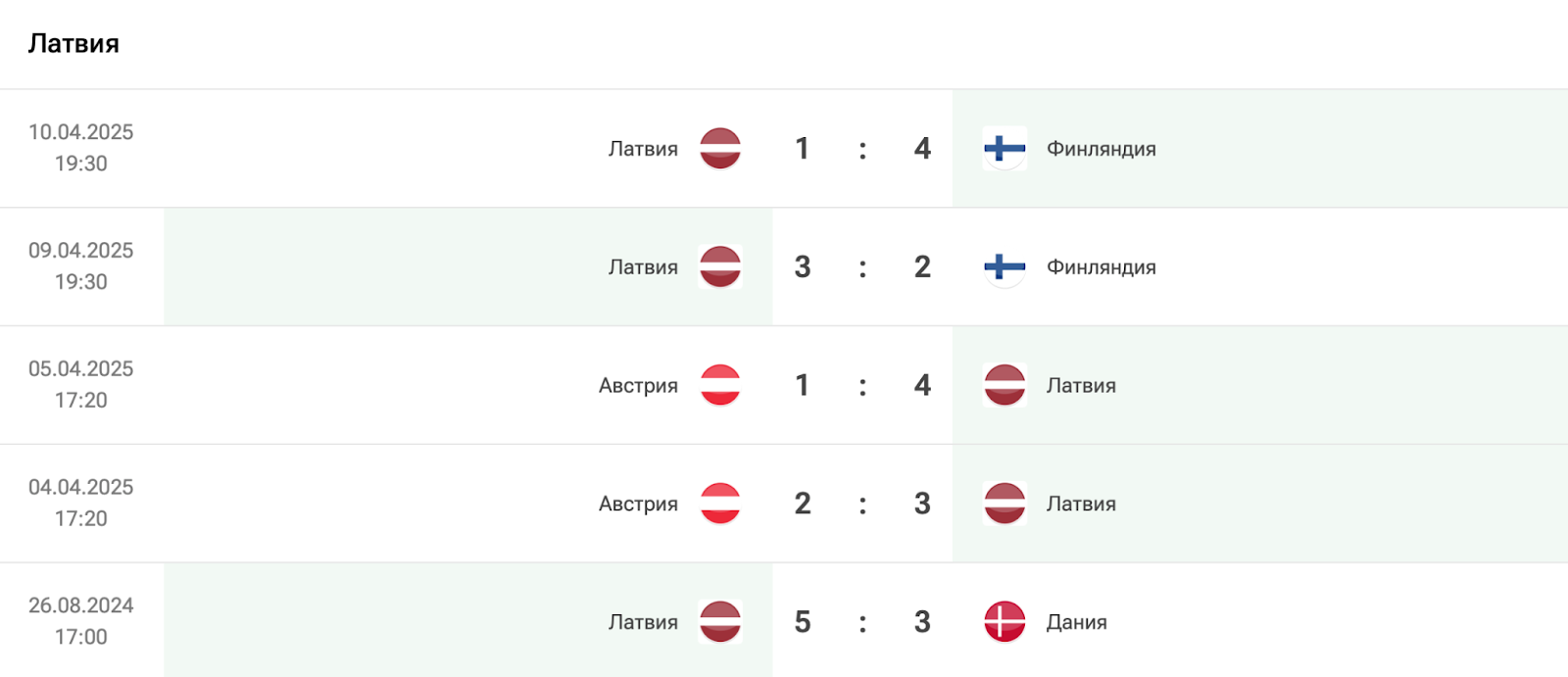1568x677 pixels.
Task: Open Австрия team in the 05.04.2025 match
Action: pyautogui.click(x=638, y=385)
